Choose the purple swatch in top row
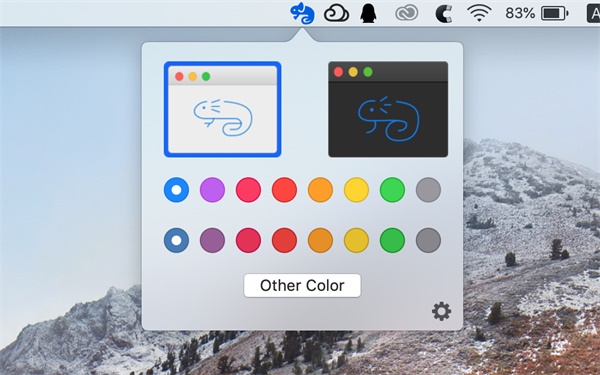The height and width of the screenshot is (375, 600). (212, 189)
